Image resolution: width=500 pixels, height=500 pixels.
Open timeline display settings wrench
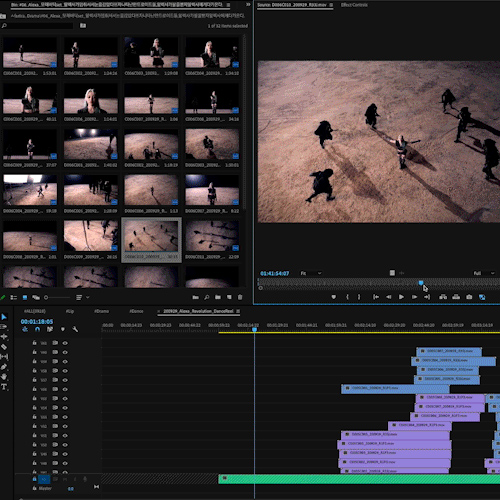pos(75,329)
